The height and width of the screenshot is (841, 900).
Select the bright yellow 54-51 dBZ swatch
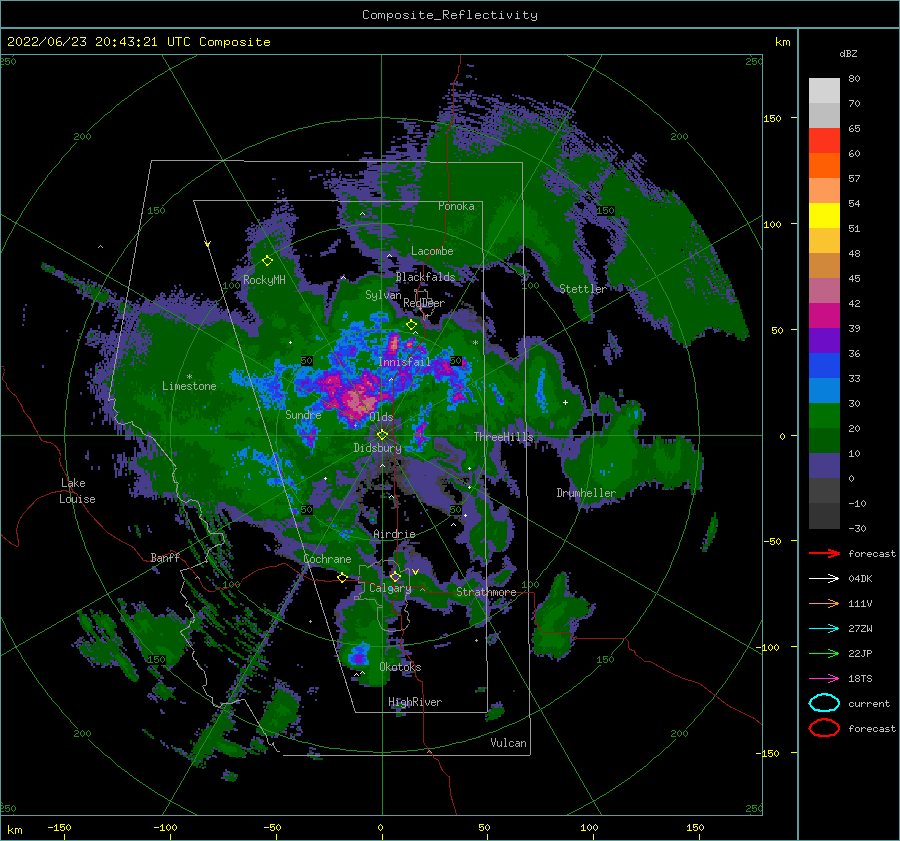click(x=824, y=216)
